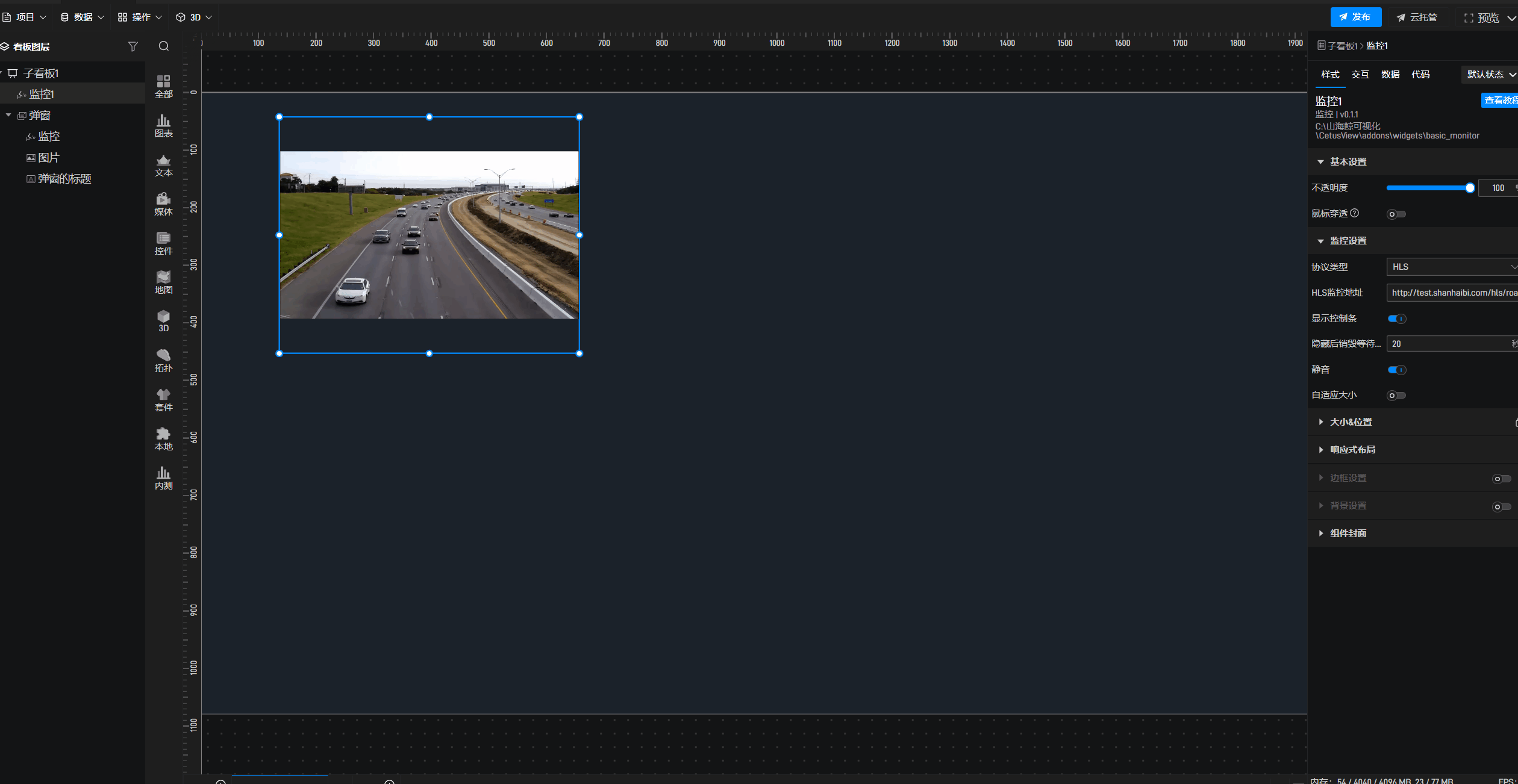Open the 图表 chart components category
This screenshot has height=784, width=1518.
(x=163, y=125)
